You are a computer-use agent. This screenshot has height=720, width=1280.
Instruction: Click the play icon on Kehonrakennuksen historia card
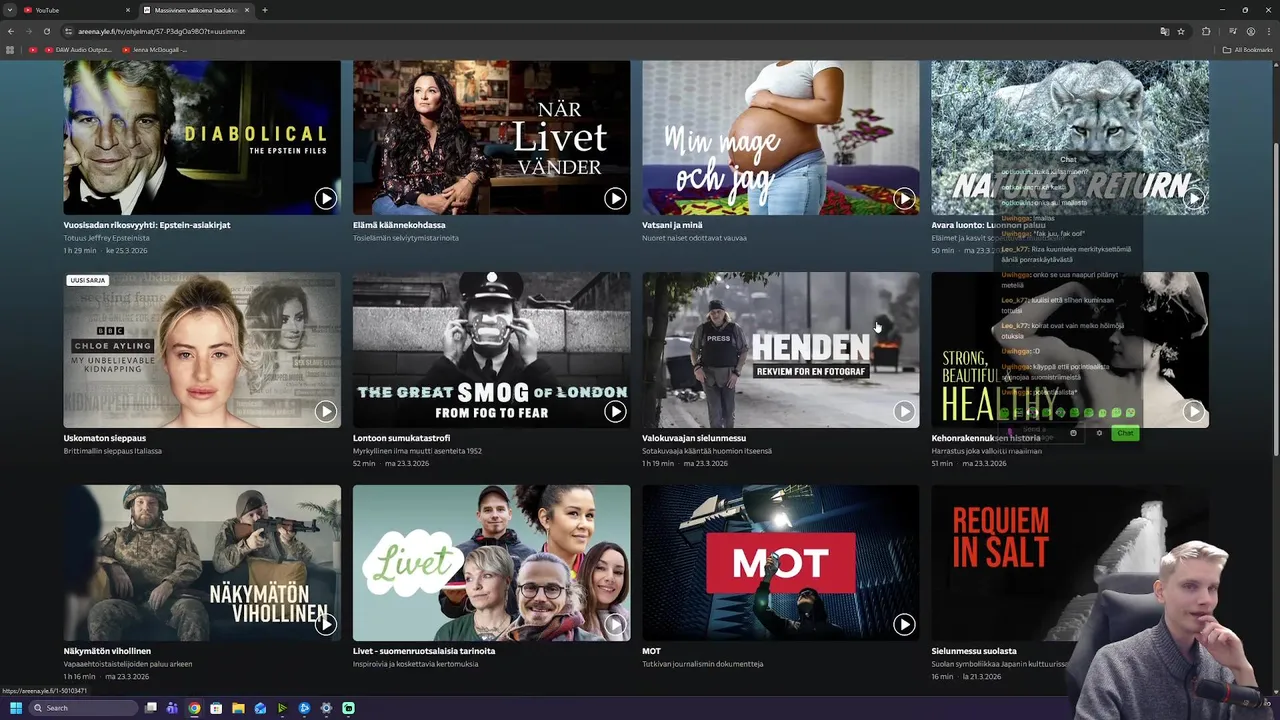(1193, 411)
